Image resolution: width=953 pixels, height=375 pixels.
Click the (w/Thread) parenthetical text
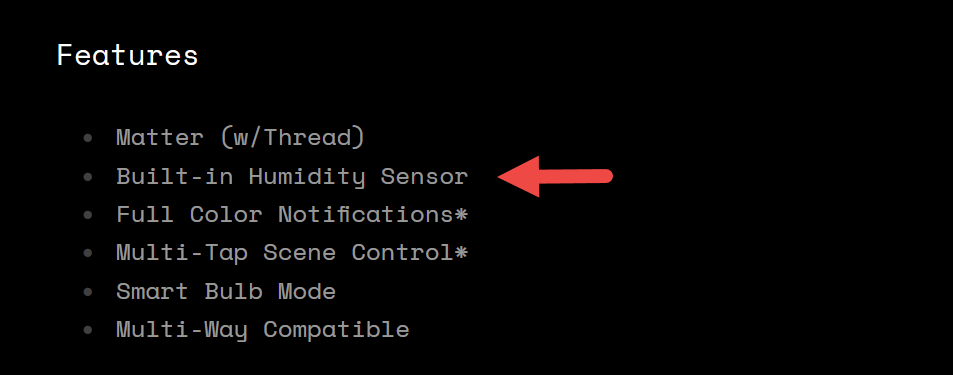click(292, 138)
